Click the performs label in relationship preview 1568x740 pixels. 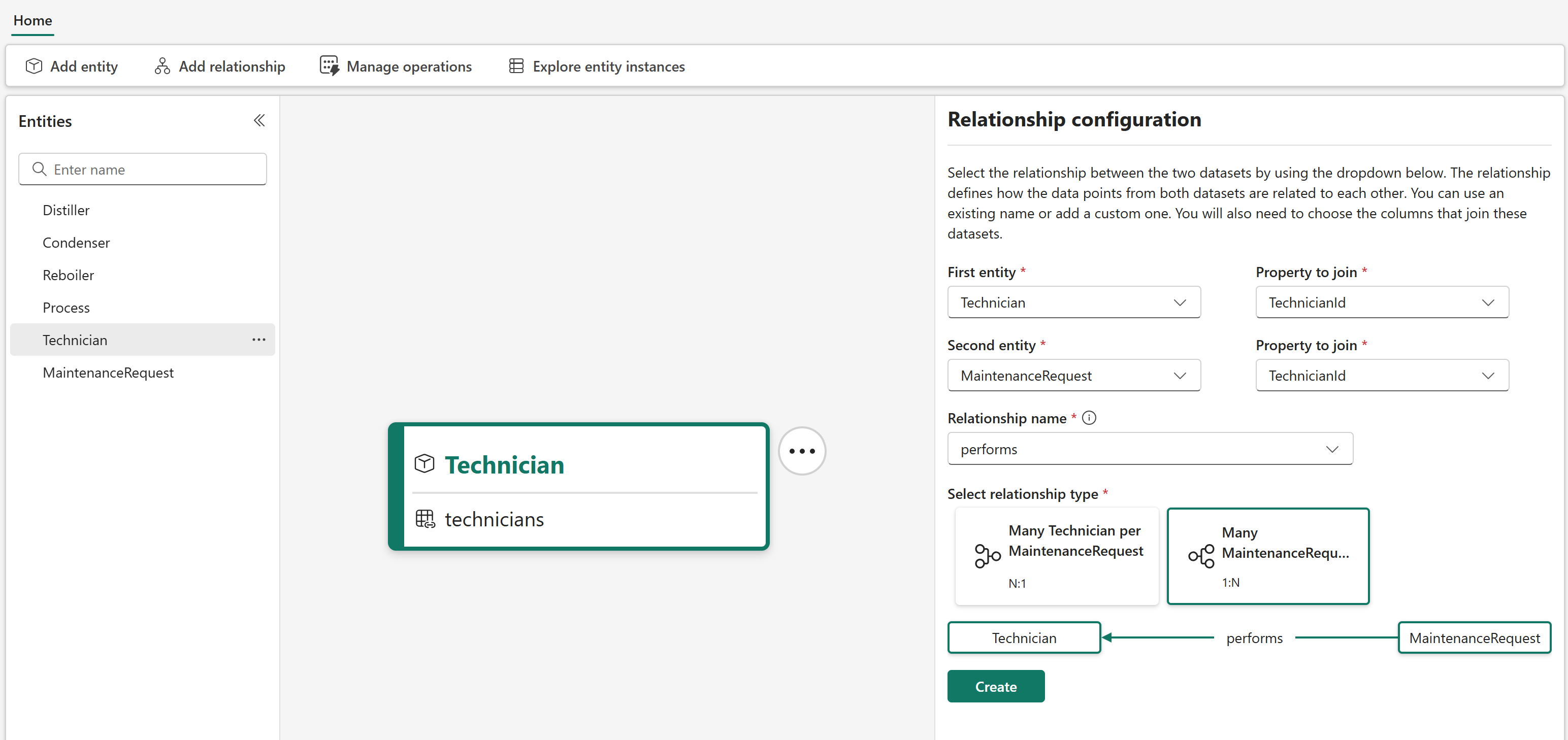(x=1255, y=638)
